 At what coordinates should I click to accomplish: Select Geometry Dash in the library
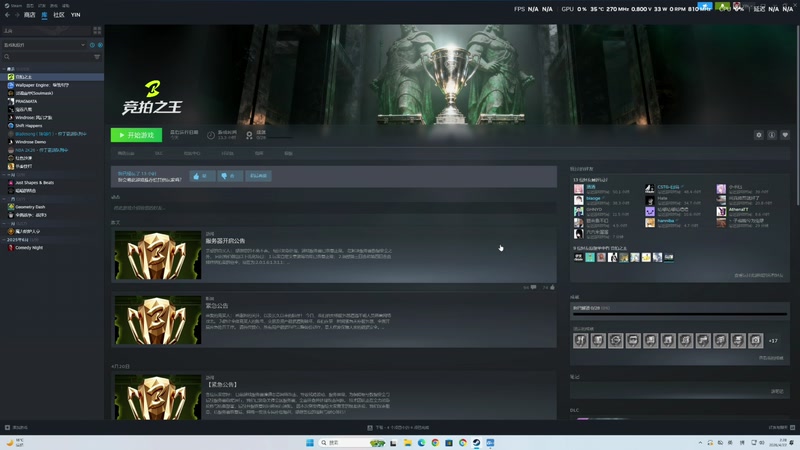30,207
